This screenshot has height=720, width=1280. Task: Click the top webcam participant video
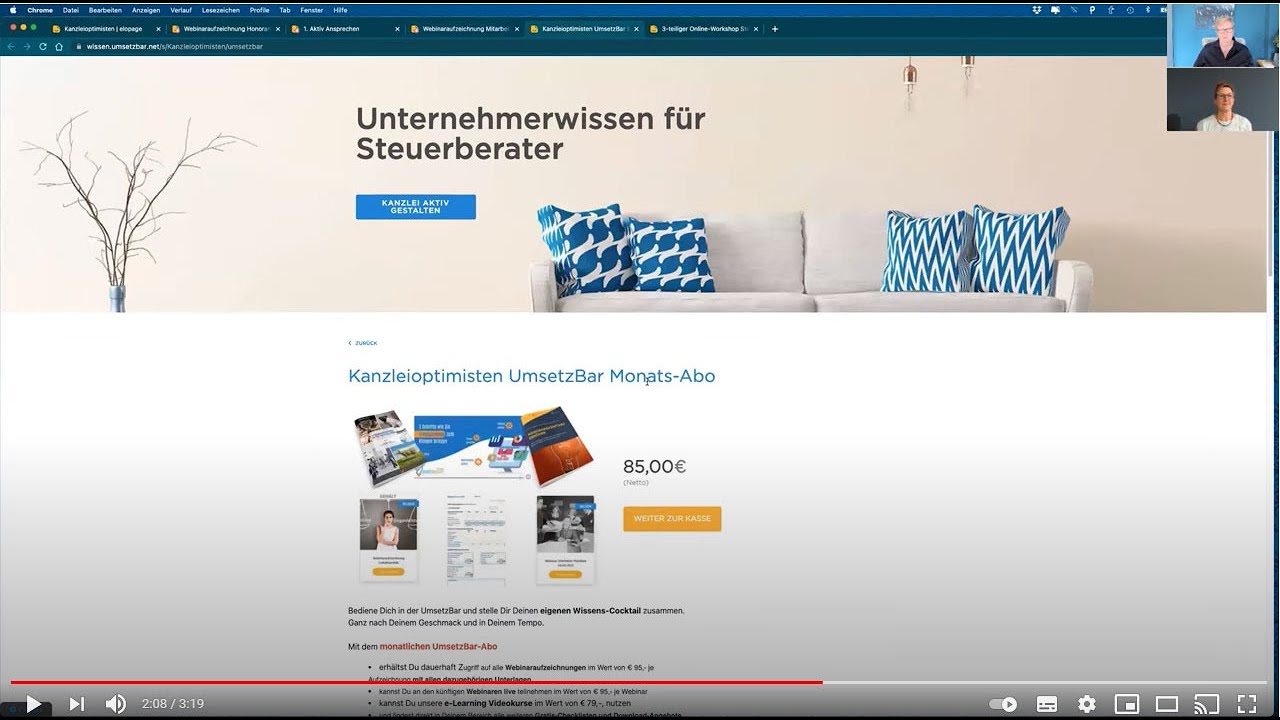[x=1223, y=34]
